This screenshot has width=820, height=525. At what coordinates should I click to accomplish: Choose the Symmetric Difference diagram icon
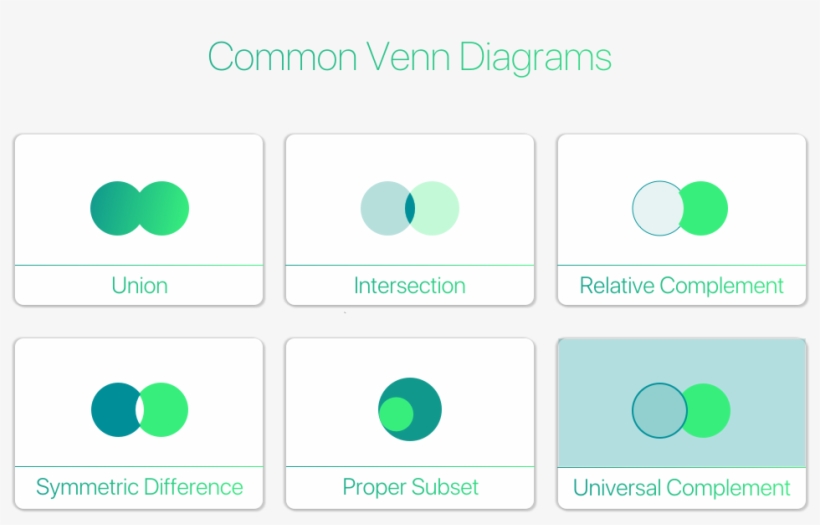point(139,410)
